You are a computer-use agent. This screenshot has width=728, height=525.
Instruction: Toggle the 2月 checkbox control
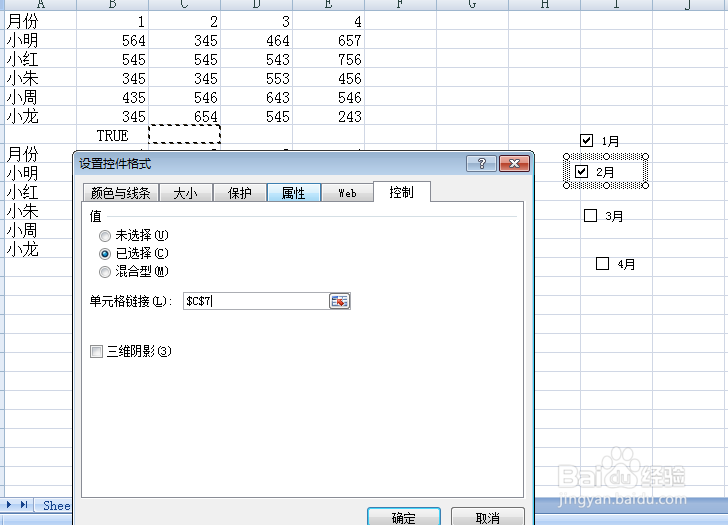click(x=581, y=172)
